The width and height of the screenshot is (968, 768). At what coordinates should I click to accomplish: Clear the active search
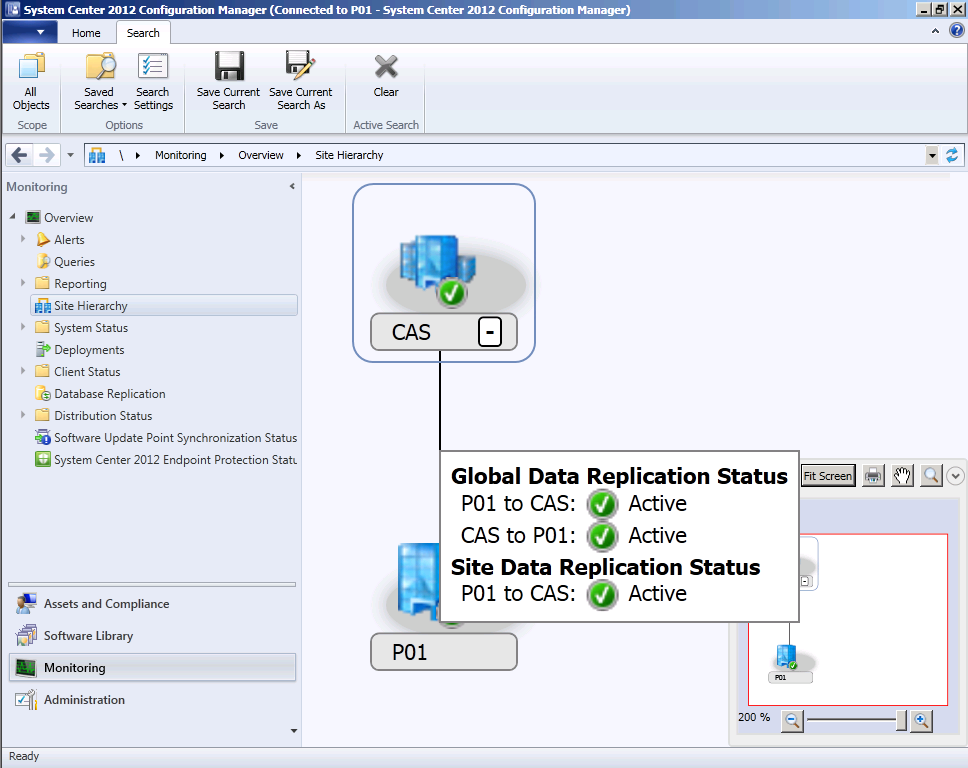pyautogui.click(x=386, y=77)
